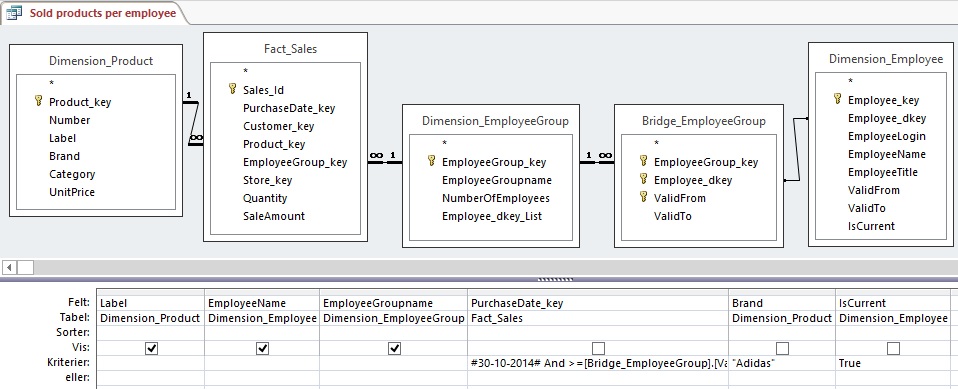
Task: Click the horizontal scrollbar thumb
Action: (25, 267)
